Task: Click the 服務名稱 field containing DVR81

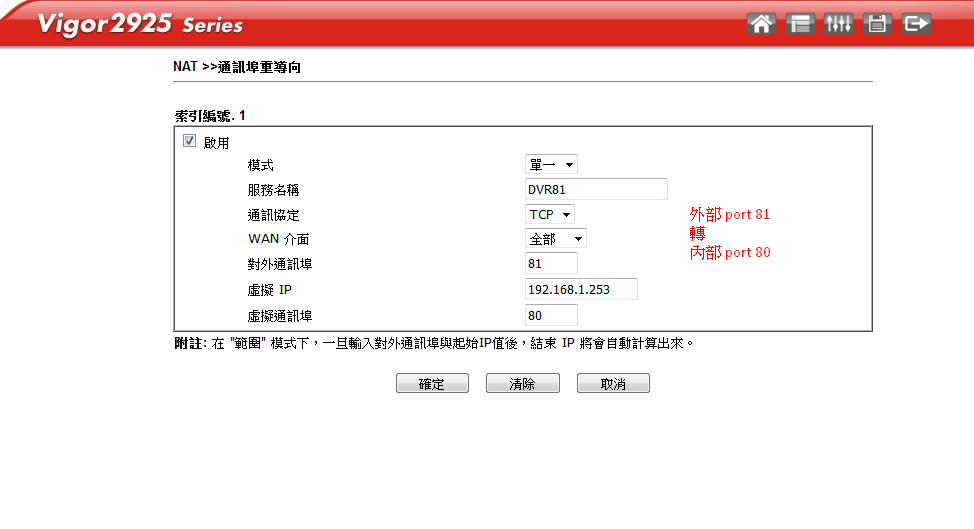Action: 596,189
